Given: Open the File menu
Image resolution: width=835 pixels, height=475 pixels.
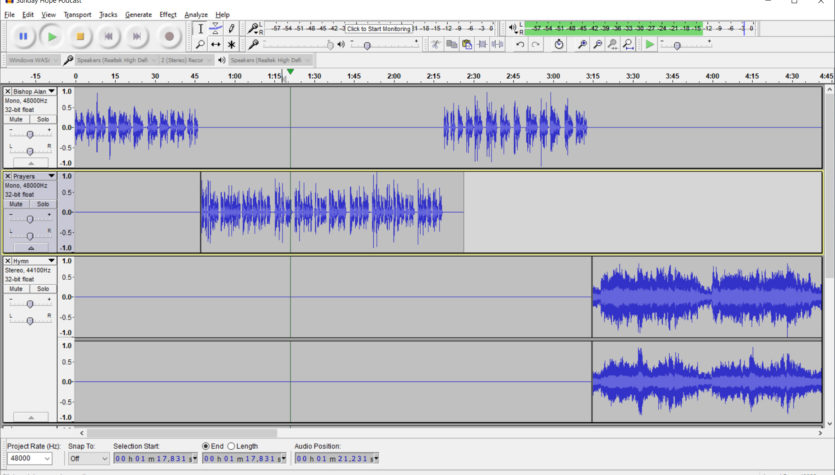Looking at the screenshot, I should [x=10, y=15].
